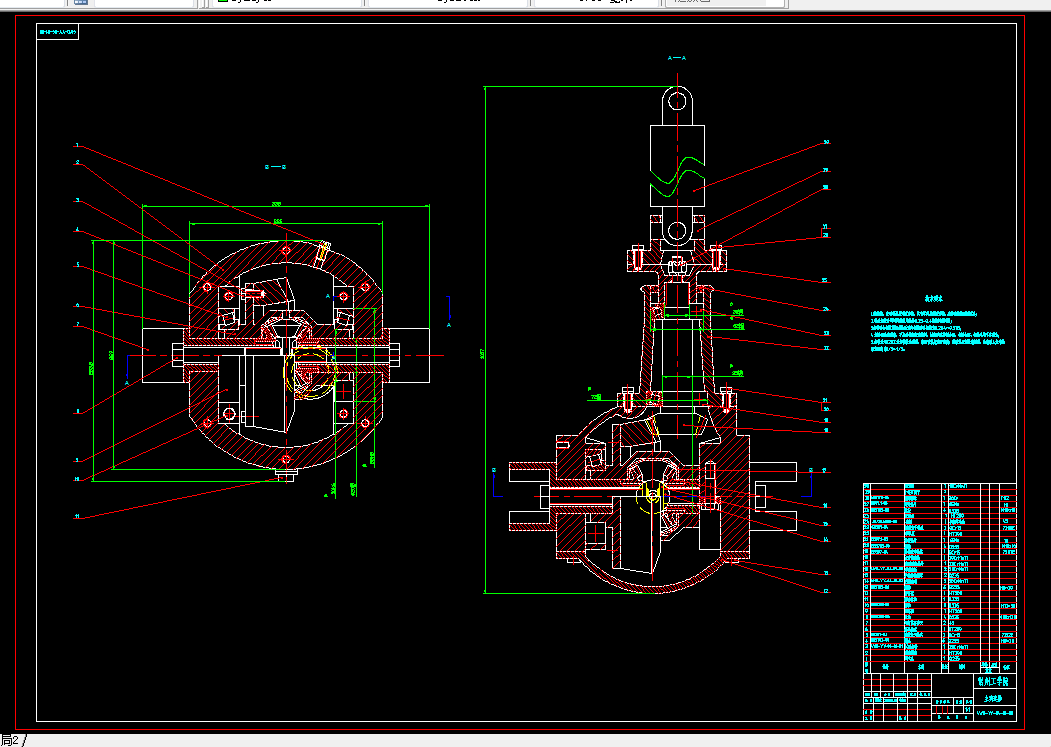The width and height of the screenshot is (1051, 747).
Task: Select the institute name in title block
Action: [995, 681]
